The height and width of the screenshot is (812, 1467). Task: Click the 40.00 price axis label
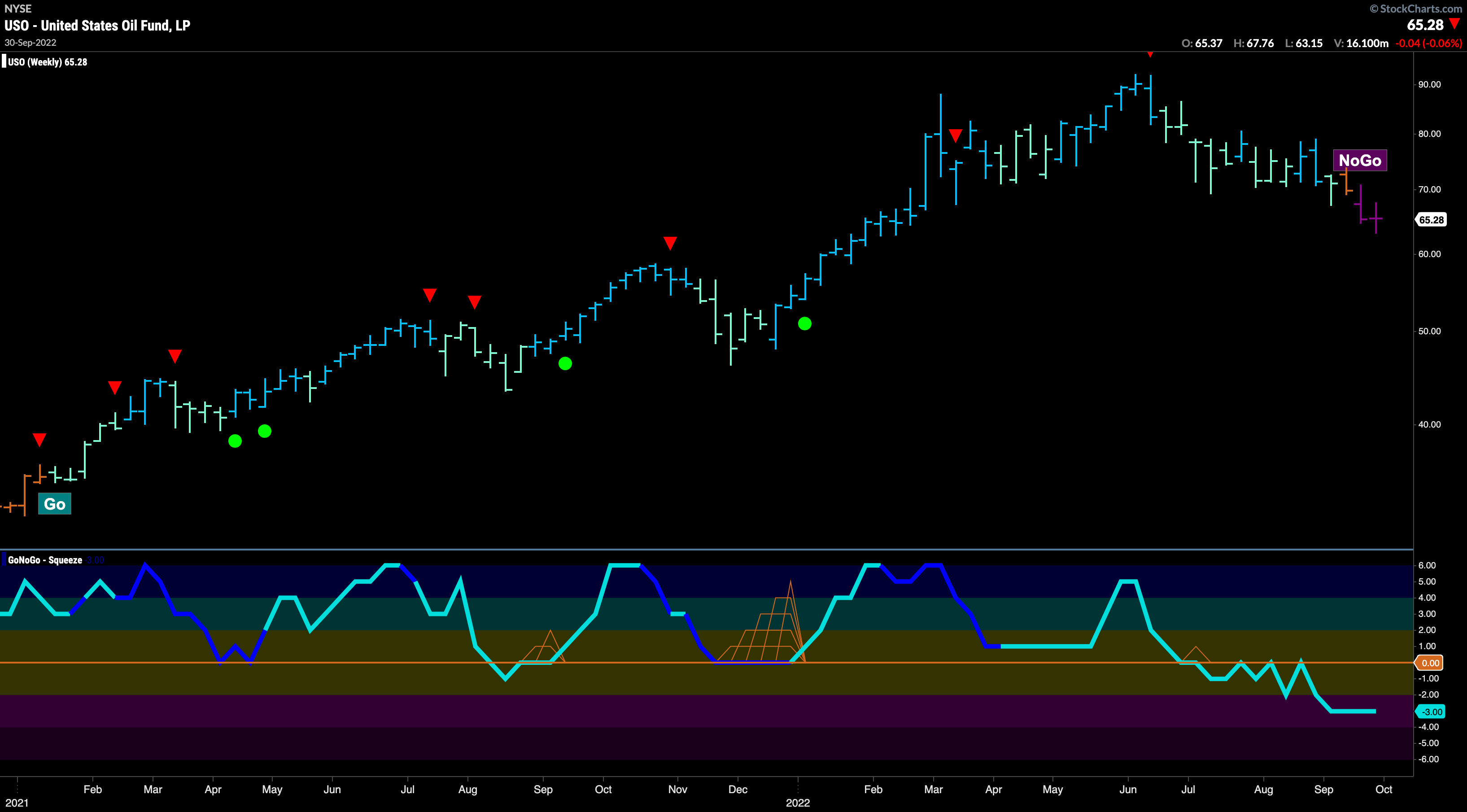pyautogui.click(x=1429, y=424)
